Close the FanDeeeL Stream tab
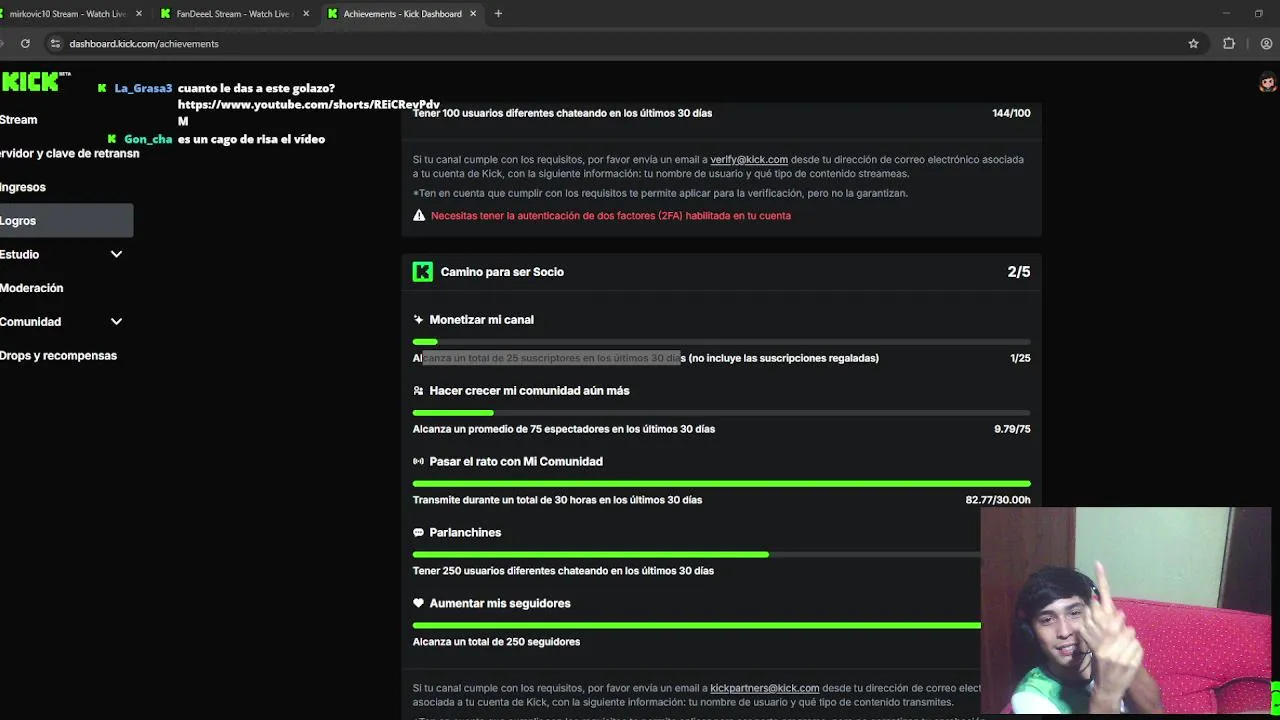Image resolution: width=1280 pixels, height=720 pixels. [305, 14]
